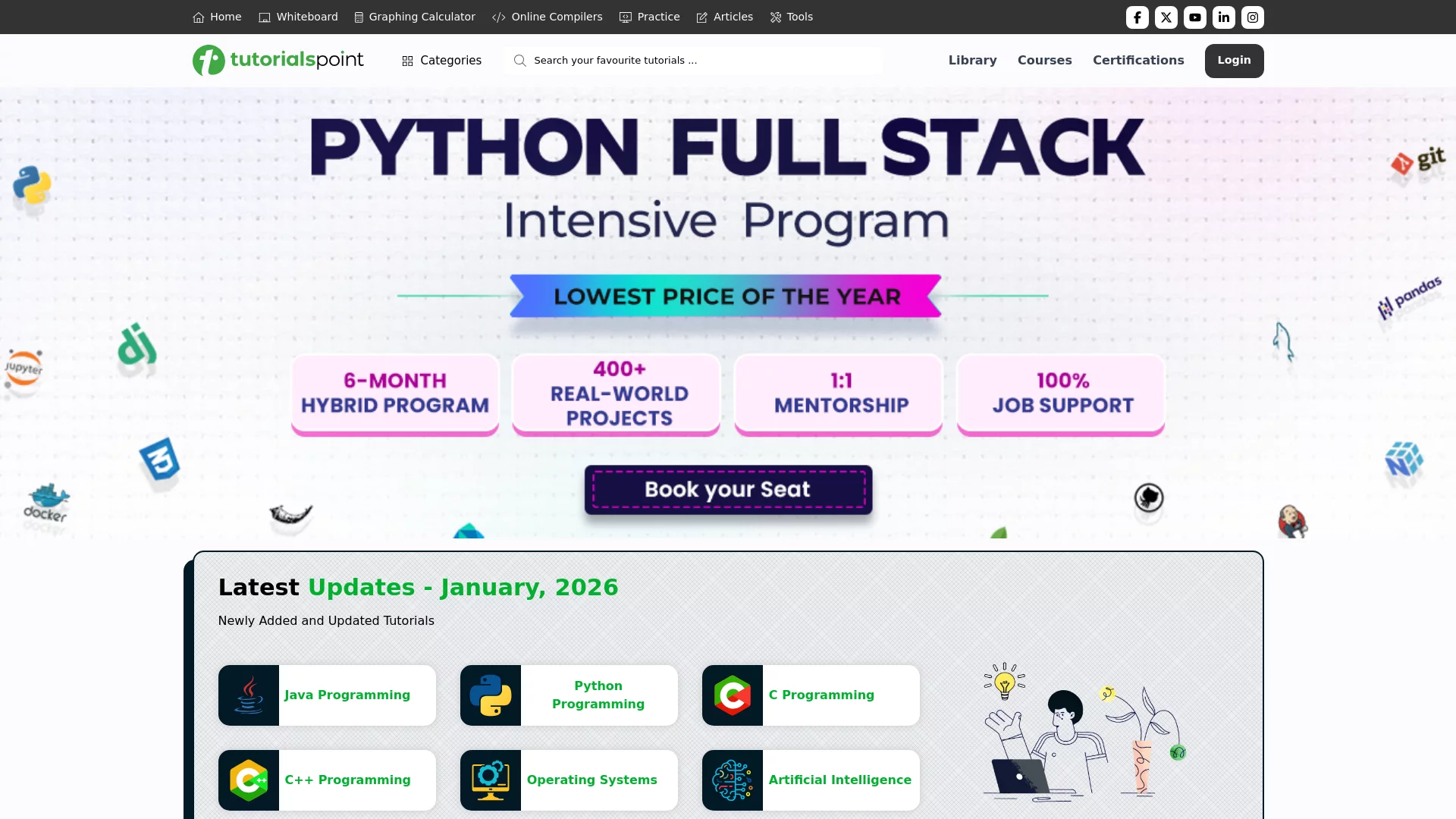
Task: Open the LinkedIn social icon
Action: click(1223, 17)
